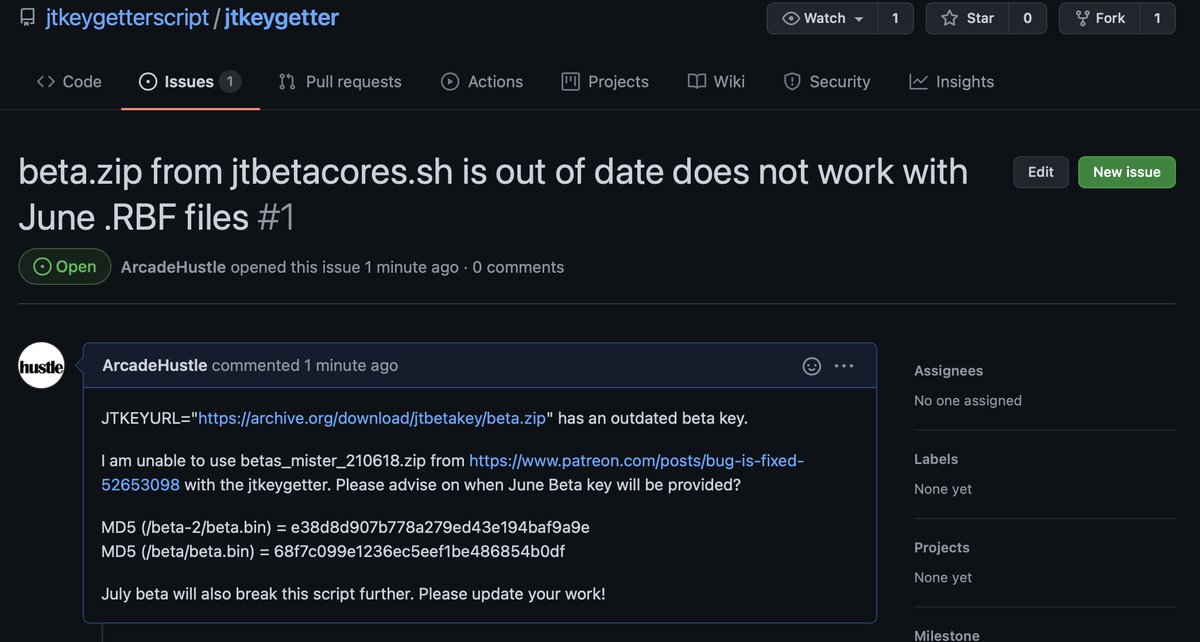The width and height of the screenshot is (1200, 642).
Task: Click the '0 comments' text
Action: (x=518, y=267)
